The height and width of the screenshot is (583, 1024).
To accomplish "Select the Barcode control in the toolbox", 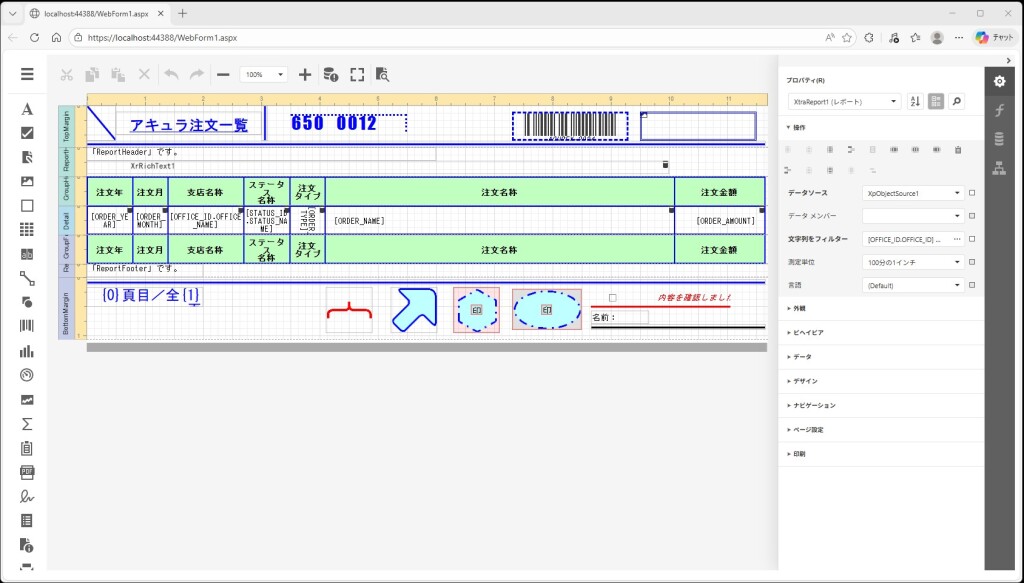I will tap(27, 326).
